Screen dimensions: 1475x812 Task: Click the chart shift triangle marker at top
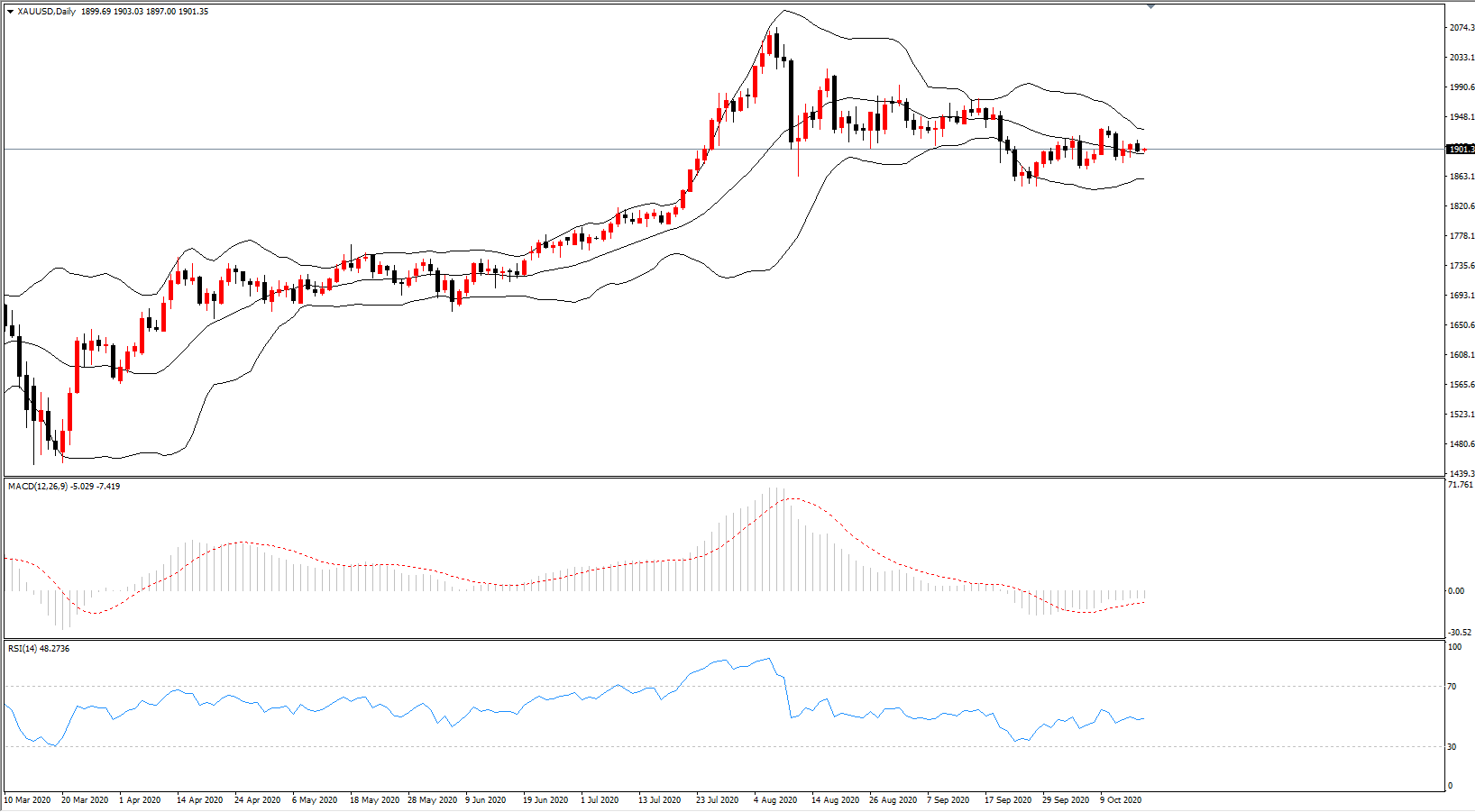[1150, 6]
